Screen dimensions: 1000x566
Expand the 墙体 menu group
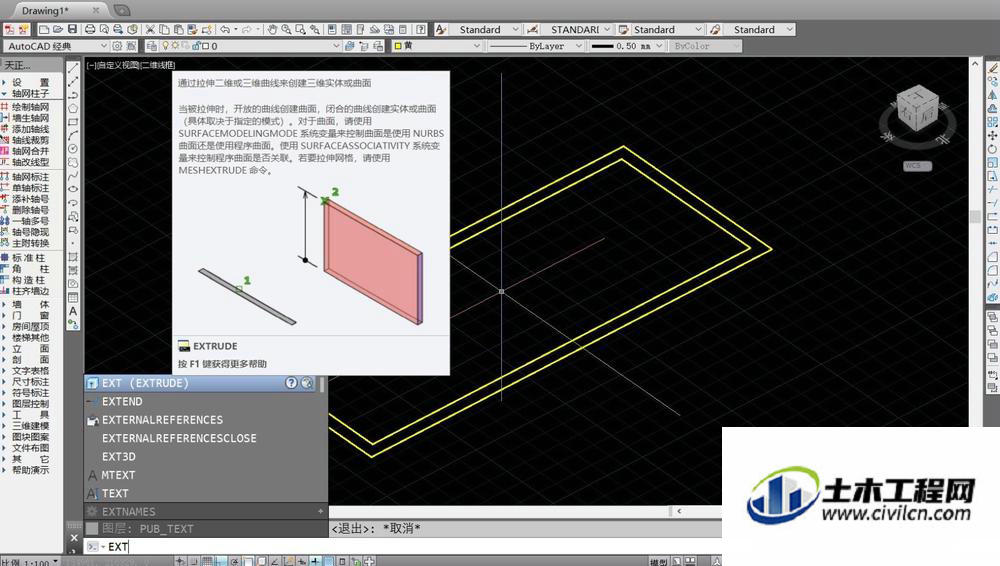click(30, 304)
